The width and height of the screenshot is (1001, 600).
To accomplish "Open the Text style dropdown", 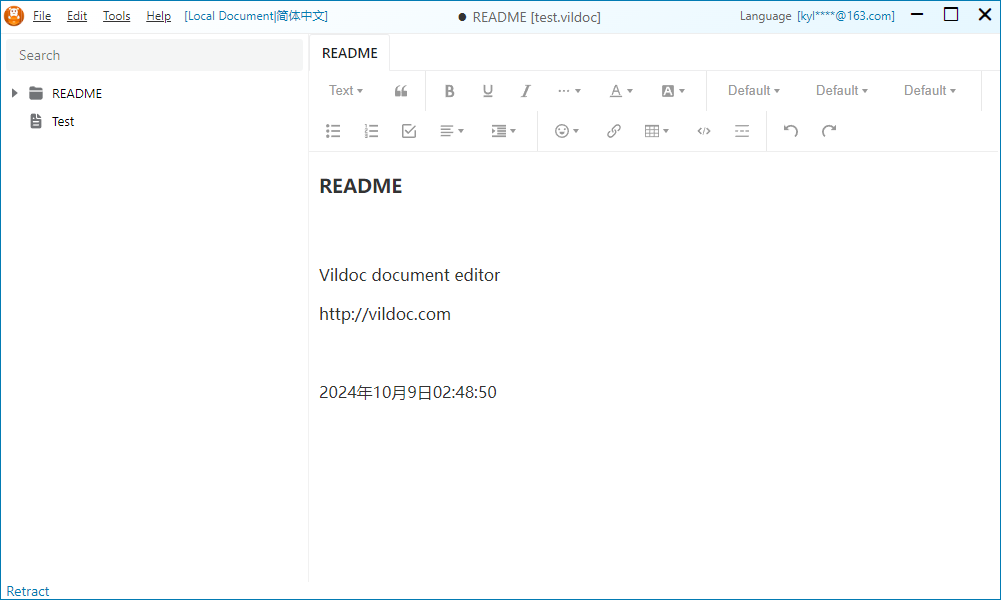I will 346,91.
